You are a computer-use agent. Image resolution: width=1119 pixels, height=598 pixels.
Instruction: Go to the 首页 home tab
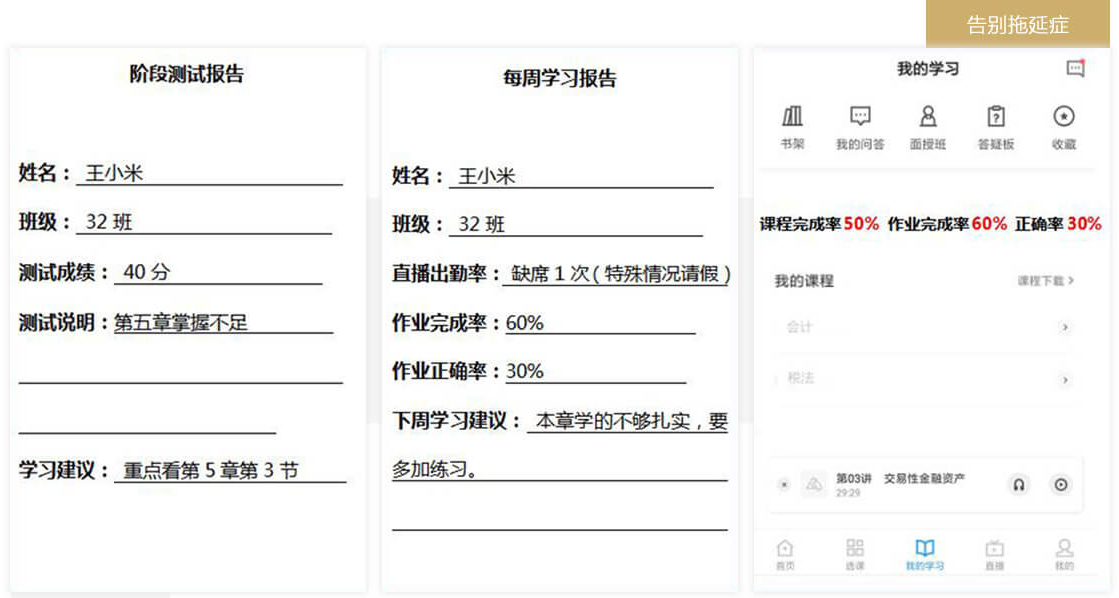[x=785, y=554]
